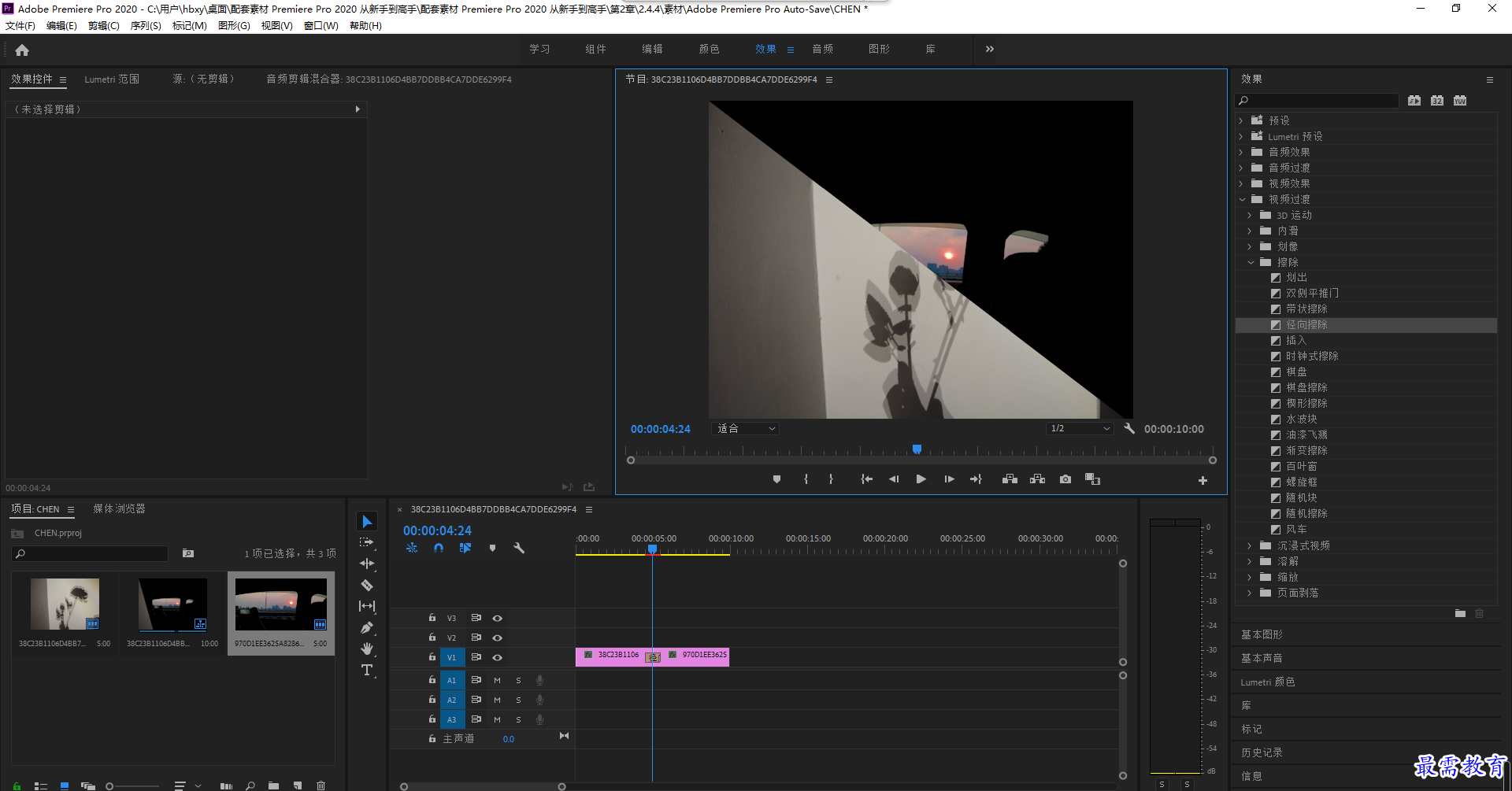Open Comparison View button
The image size is (1512, 791).
(x=1092, y=479)
